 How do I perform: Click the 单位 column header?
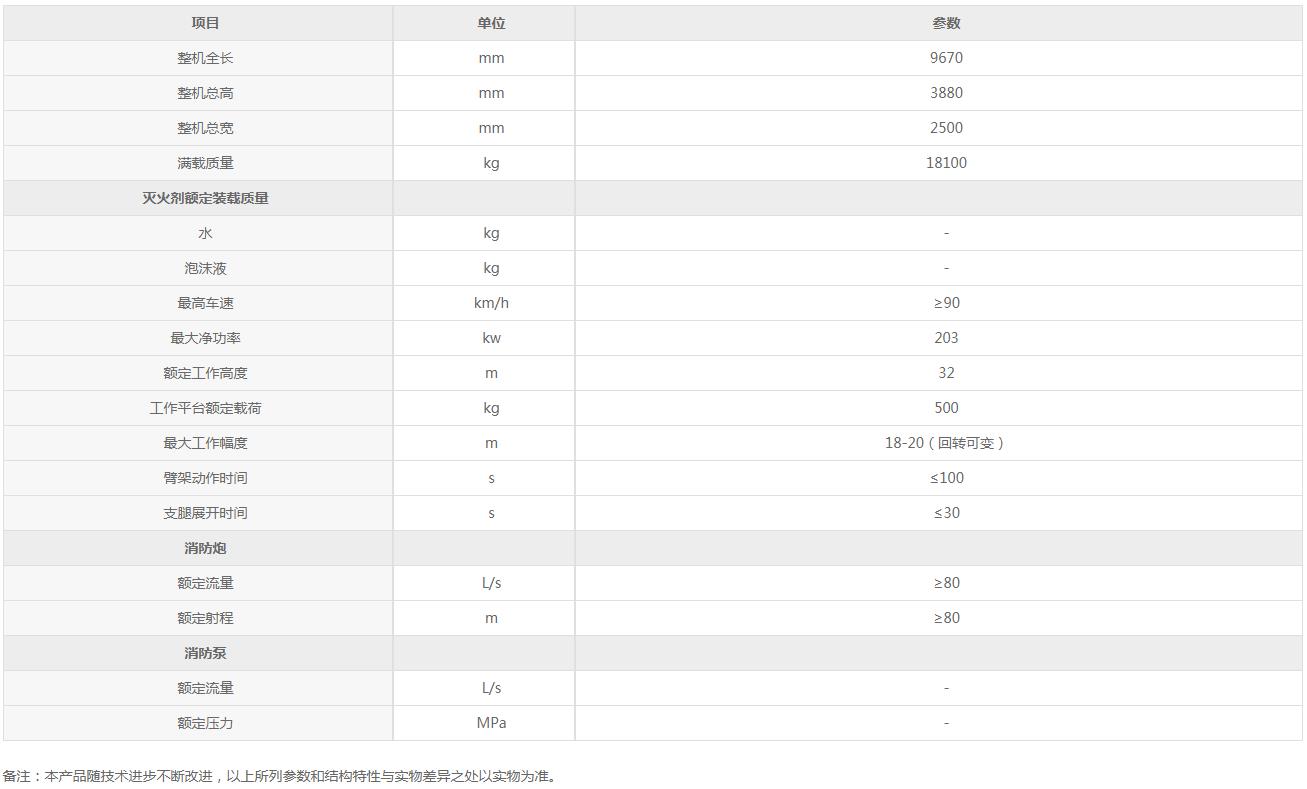[491, 23]
